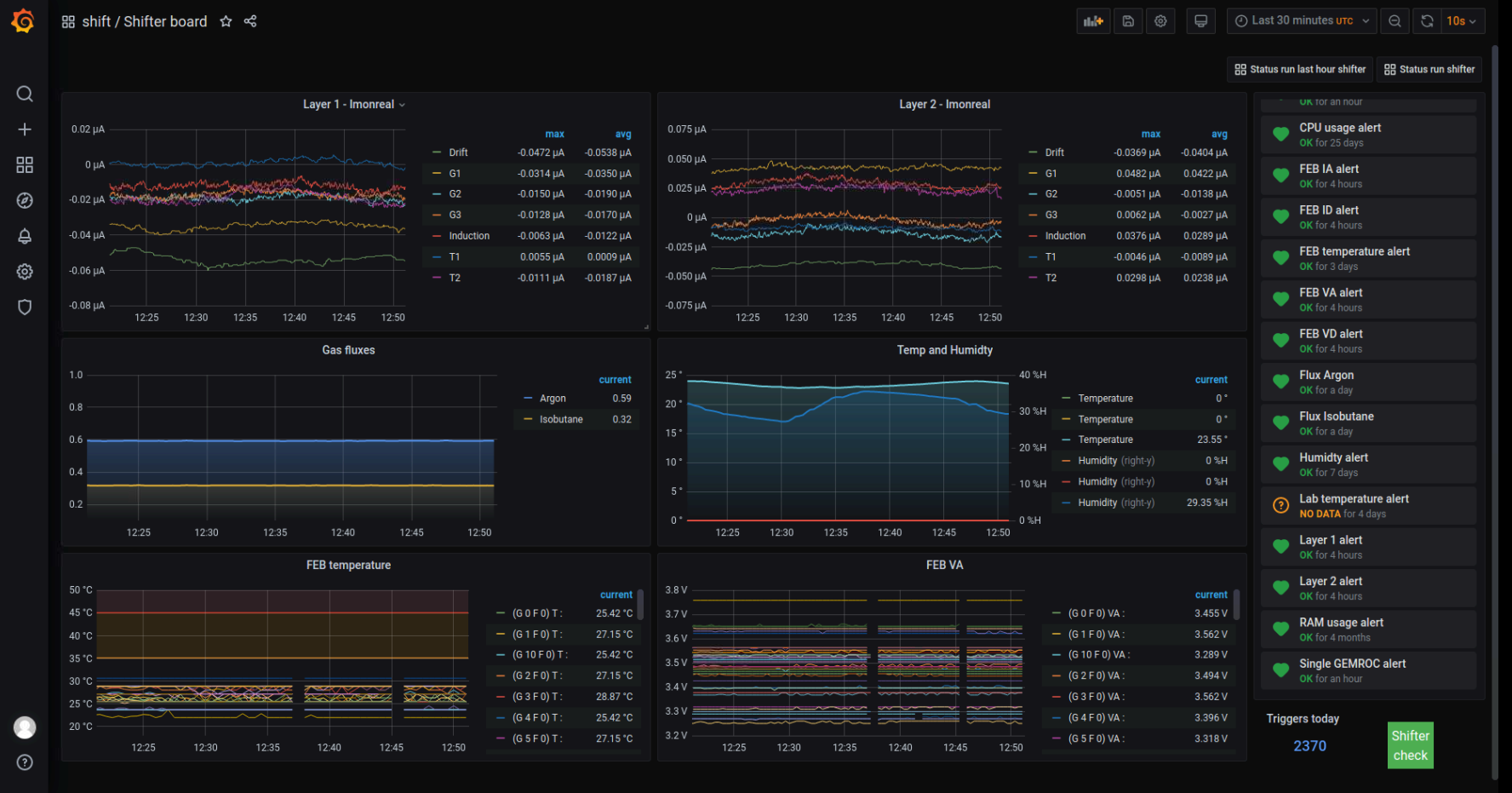The width and height of the screenshot is (1512, 793).
Task: Toggle the G3 series in Layer 2 legend
Action: point(1051,215)
